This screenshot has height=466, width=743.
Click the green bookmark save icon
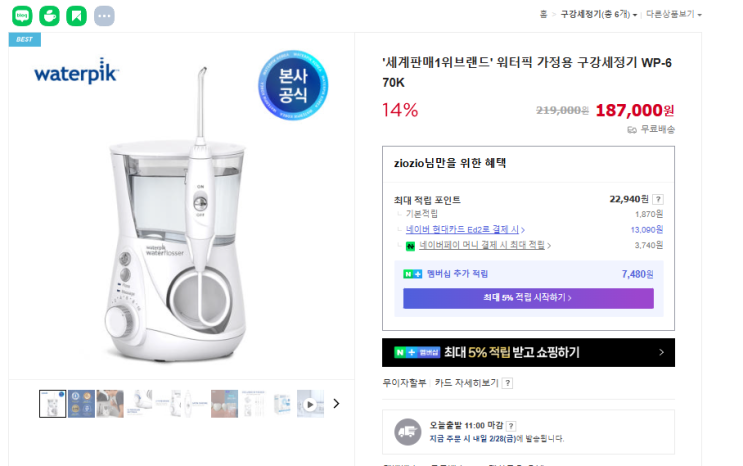(x=76, y=15)
